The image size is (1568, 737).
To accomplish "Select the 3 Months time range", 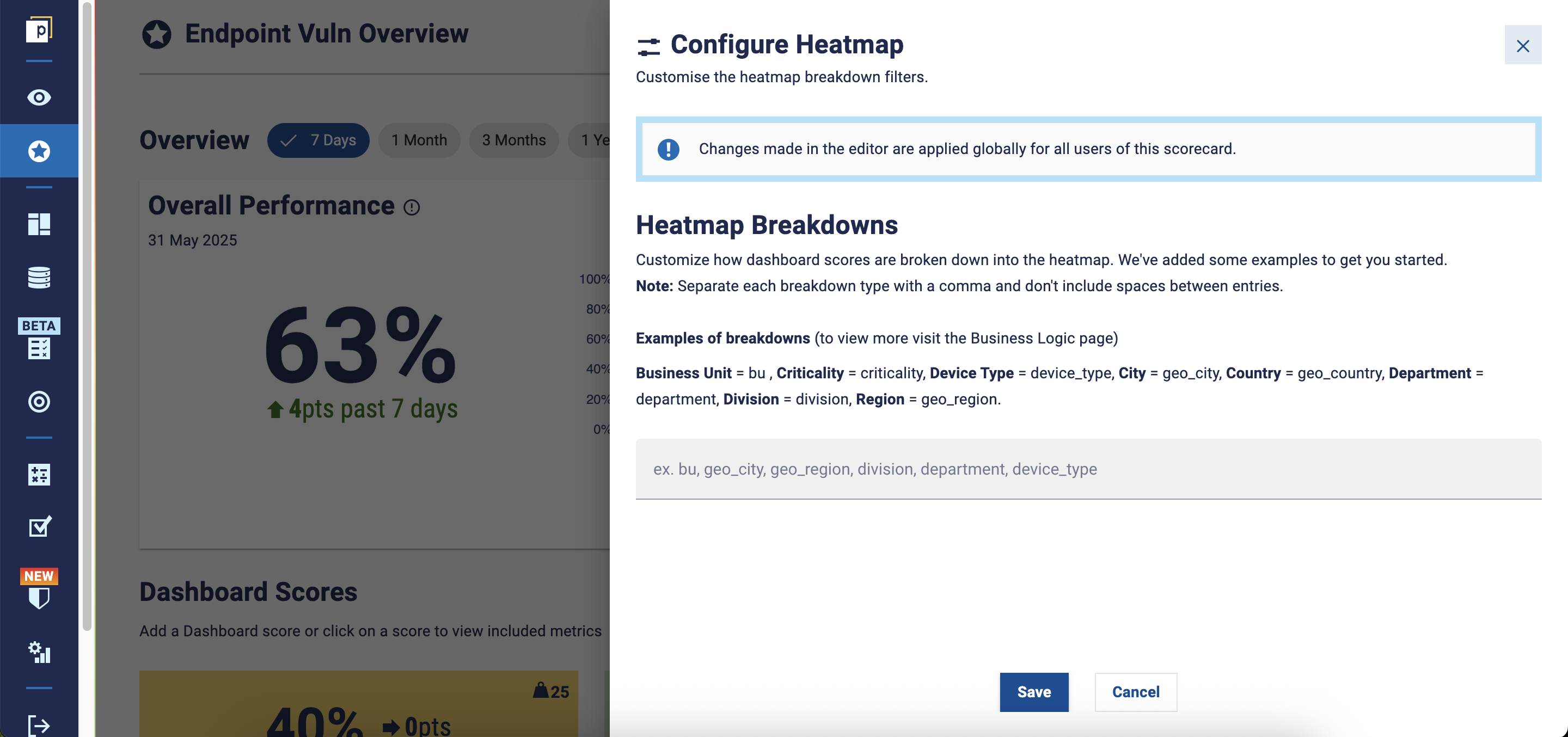I will coord(514,140).
